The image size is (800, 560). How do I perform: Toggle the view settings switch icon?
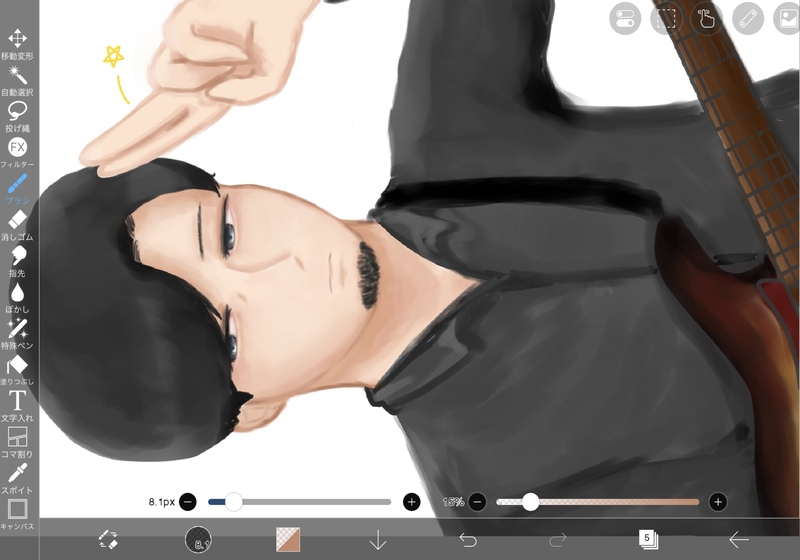click(x=625, y=19)
